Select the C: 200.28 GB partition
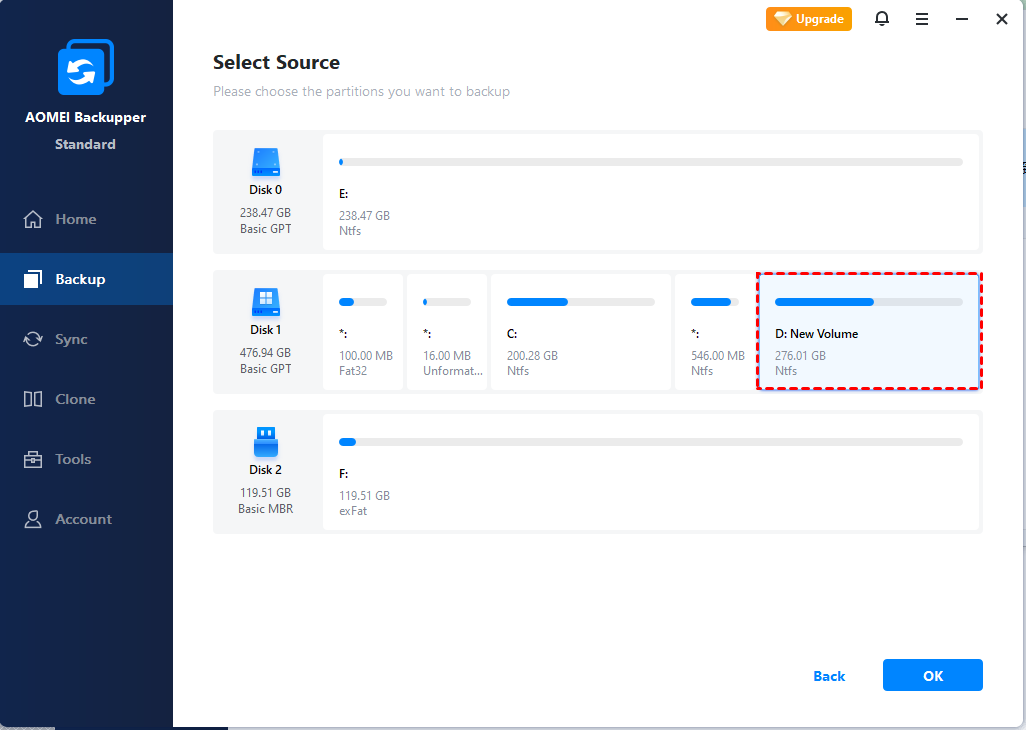The height and width of the screenshot is (730, 1026). pyautogui.click(x=580, y=332)
